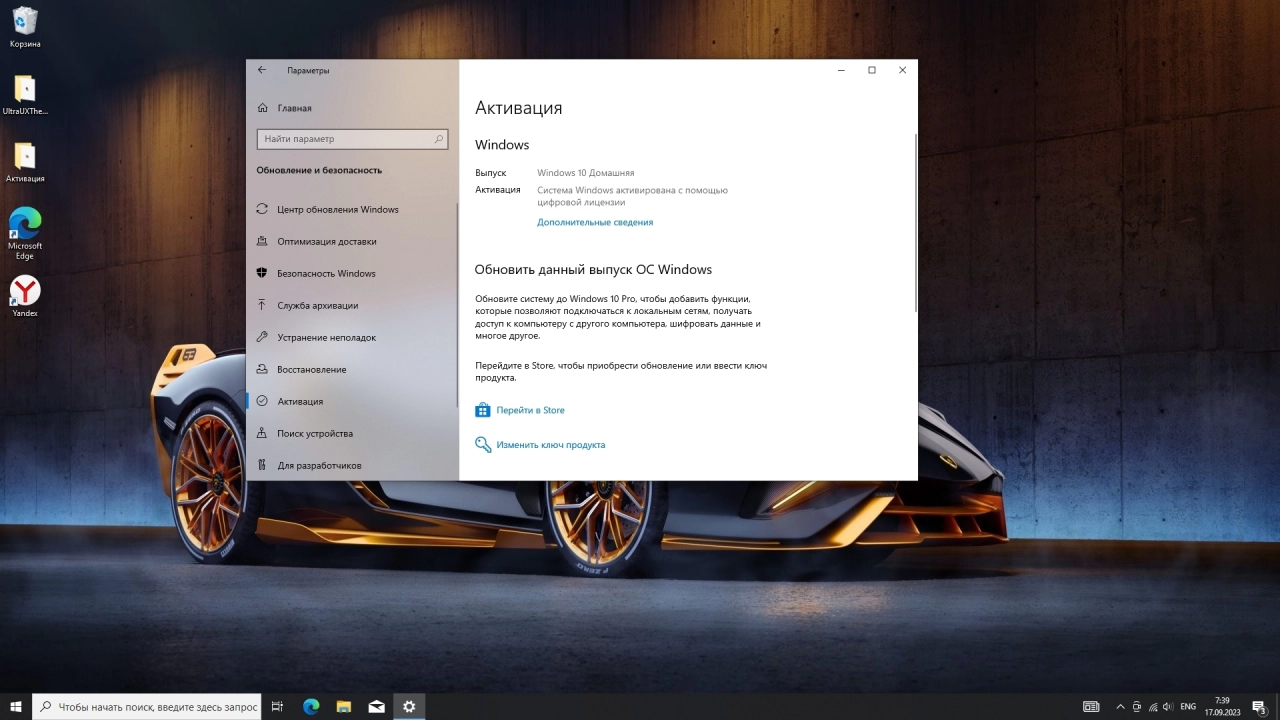Open the news and interests widget

tap(1091, 706)
